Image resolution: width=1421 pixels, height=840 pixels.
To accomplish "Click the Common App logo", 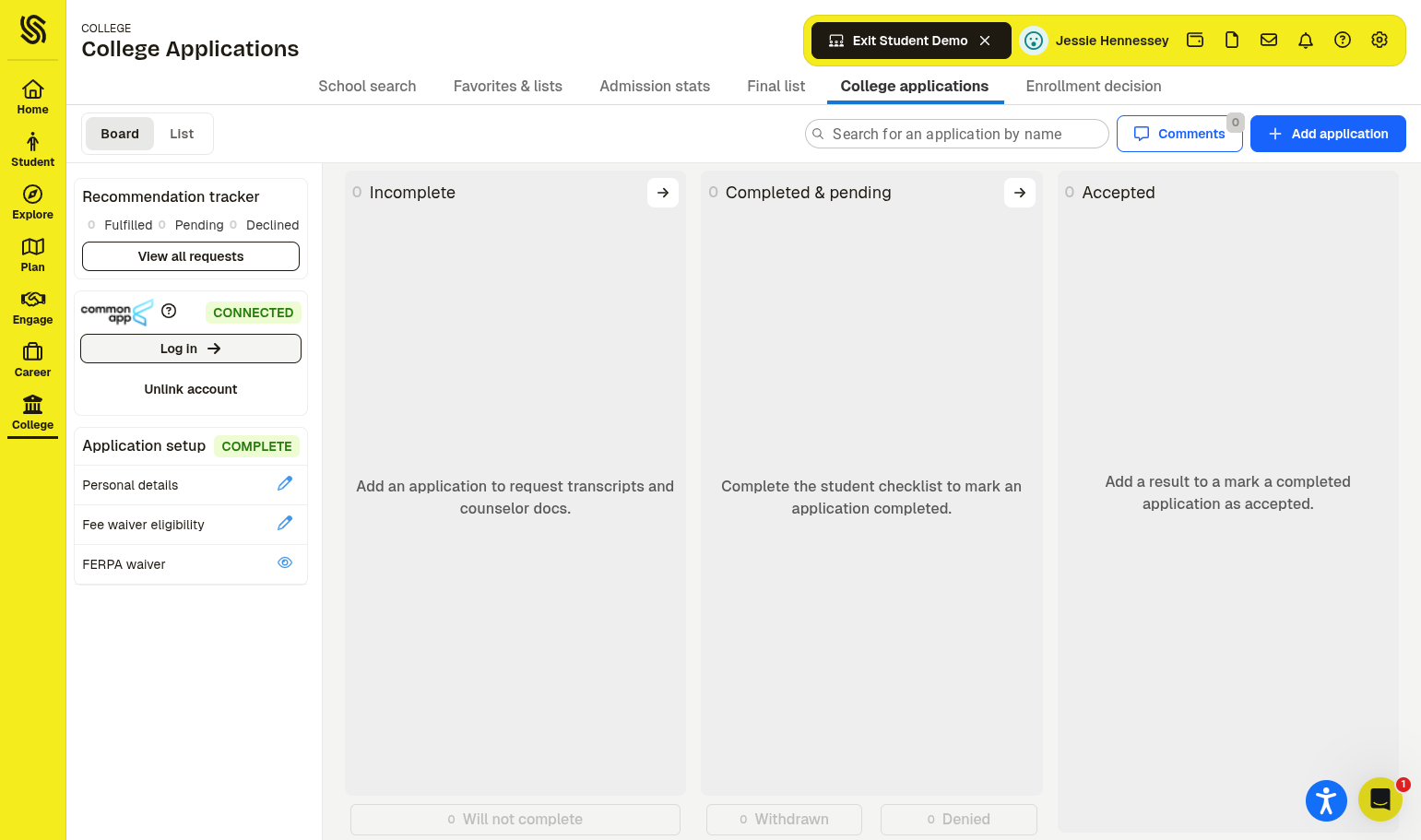I will click(117, 313).
